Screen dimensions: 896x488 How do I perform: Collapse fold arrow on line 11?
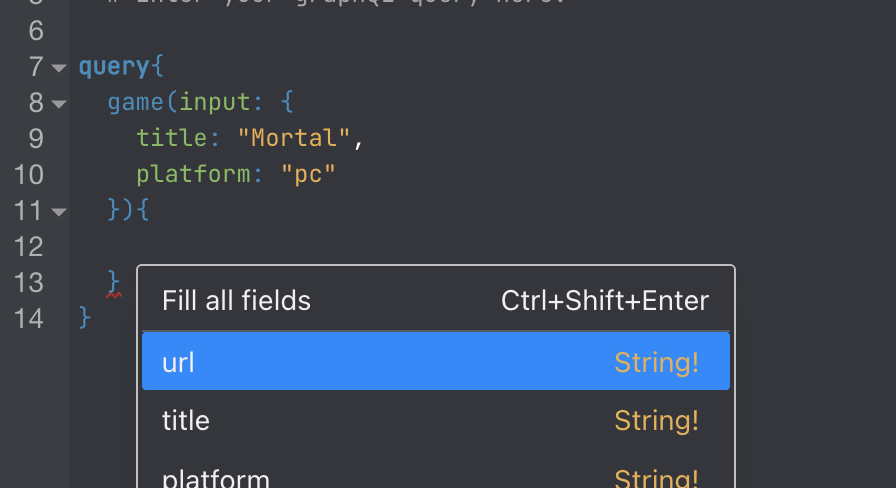pos(59,212)
